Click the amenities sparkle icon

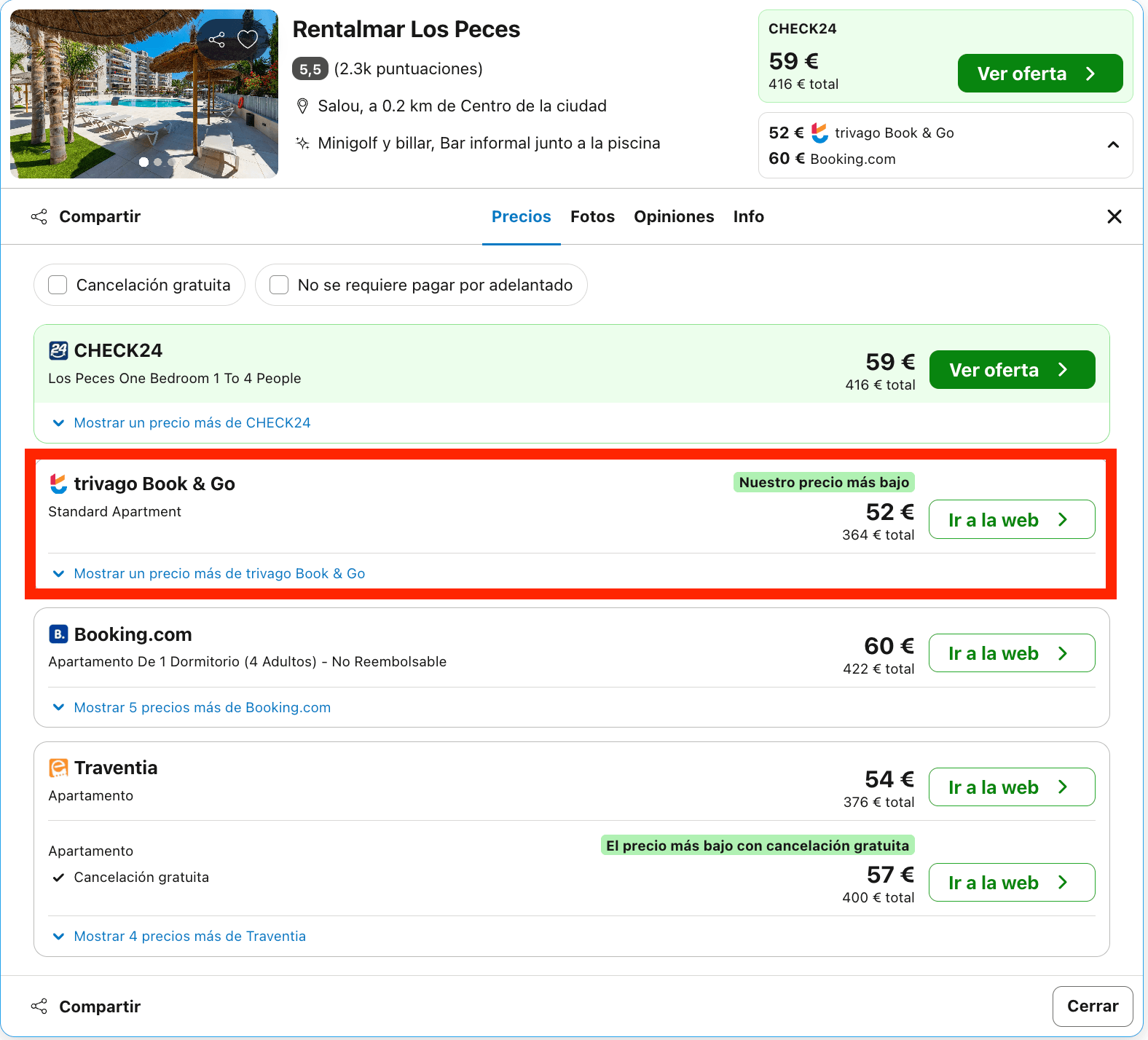coord(302,143)
